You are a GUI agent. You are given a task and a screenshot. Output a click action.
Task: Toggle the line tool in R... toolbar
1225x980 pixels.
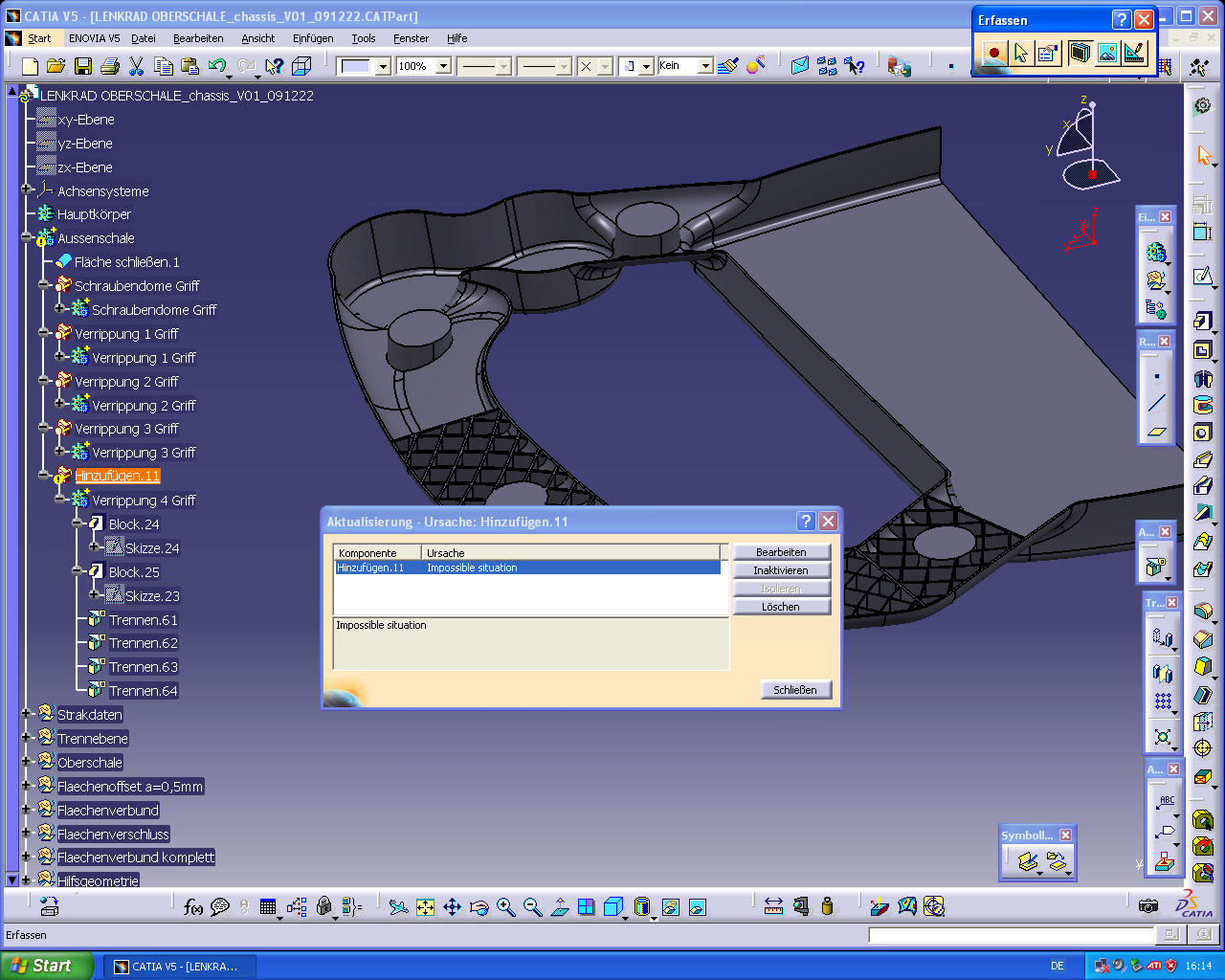pyautogui.click(x=1157, y=403)
